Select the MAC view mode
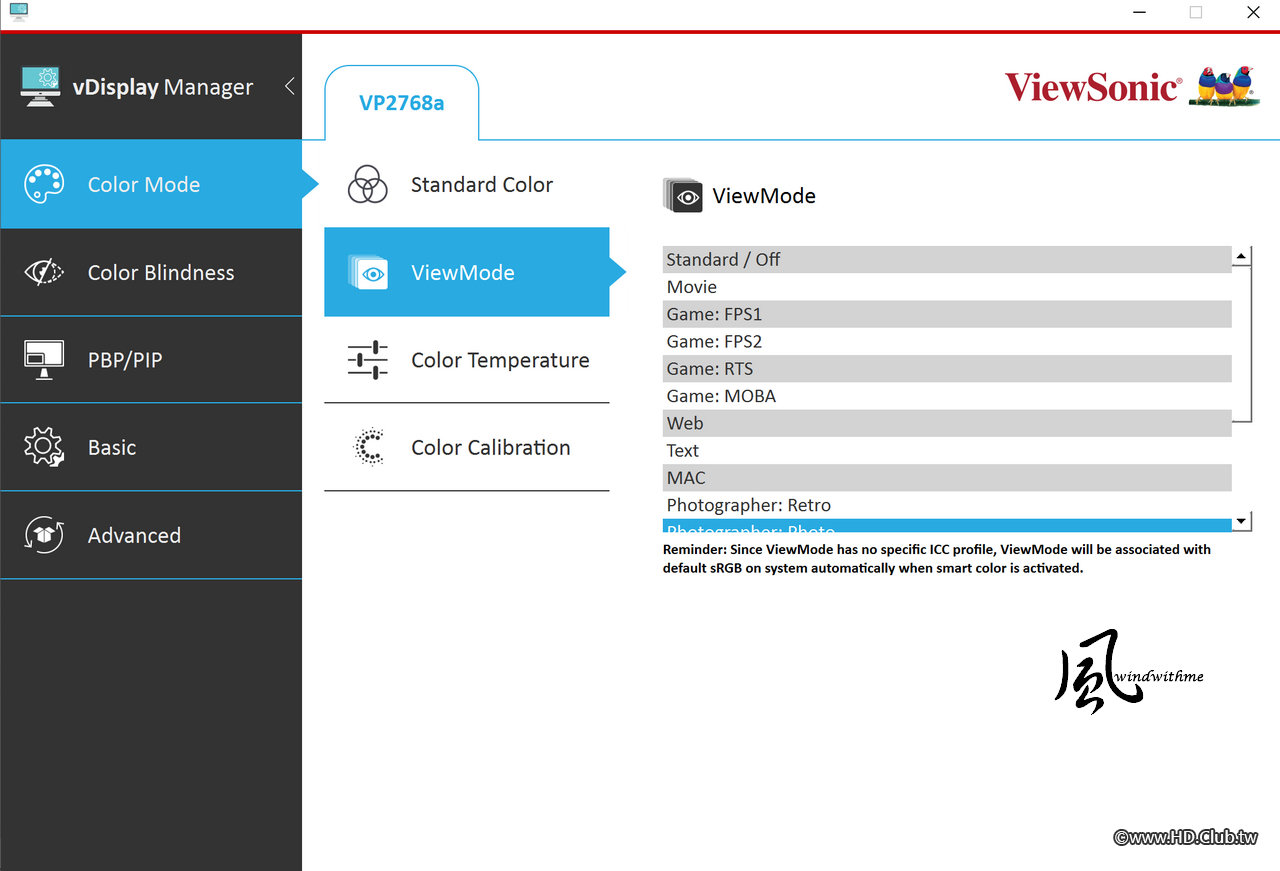The height and width of the screenshot is (871, 1280). [947, 478]
